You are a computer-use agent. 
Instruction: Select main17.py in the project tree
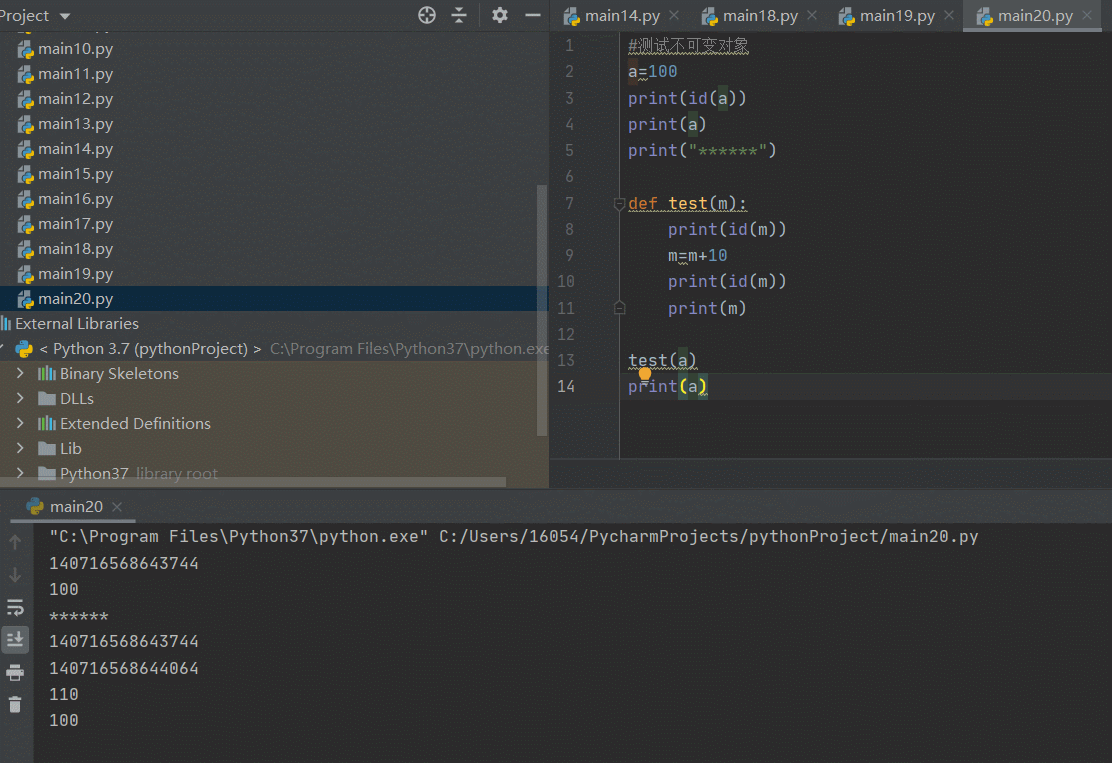pyautogui.click(x=75, y=223)
